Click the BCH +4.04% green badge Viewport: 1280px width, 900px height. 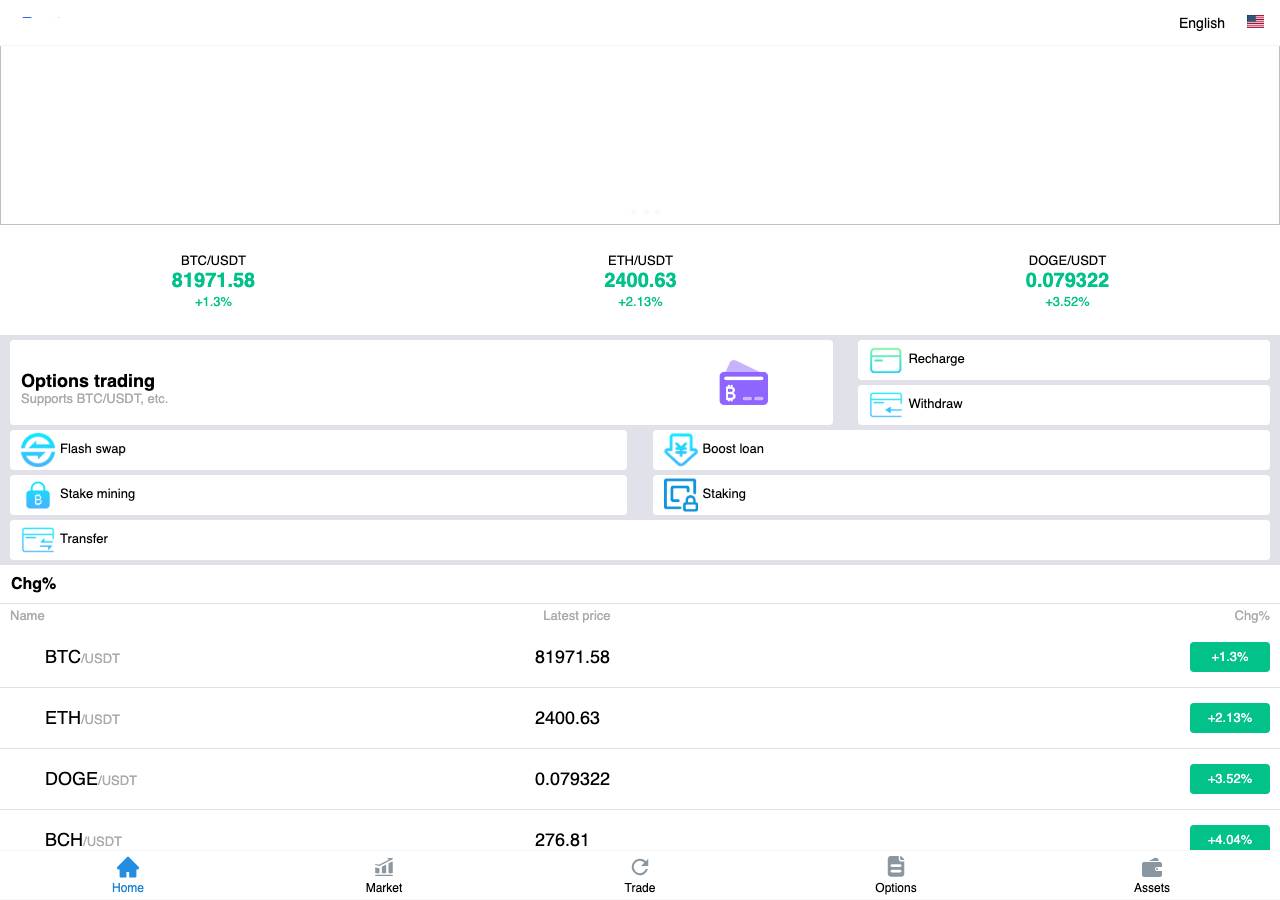click(1230, 838)
